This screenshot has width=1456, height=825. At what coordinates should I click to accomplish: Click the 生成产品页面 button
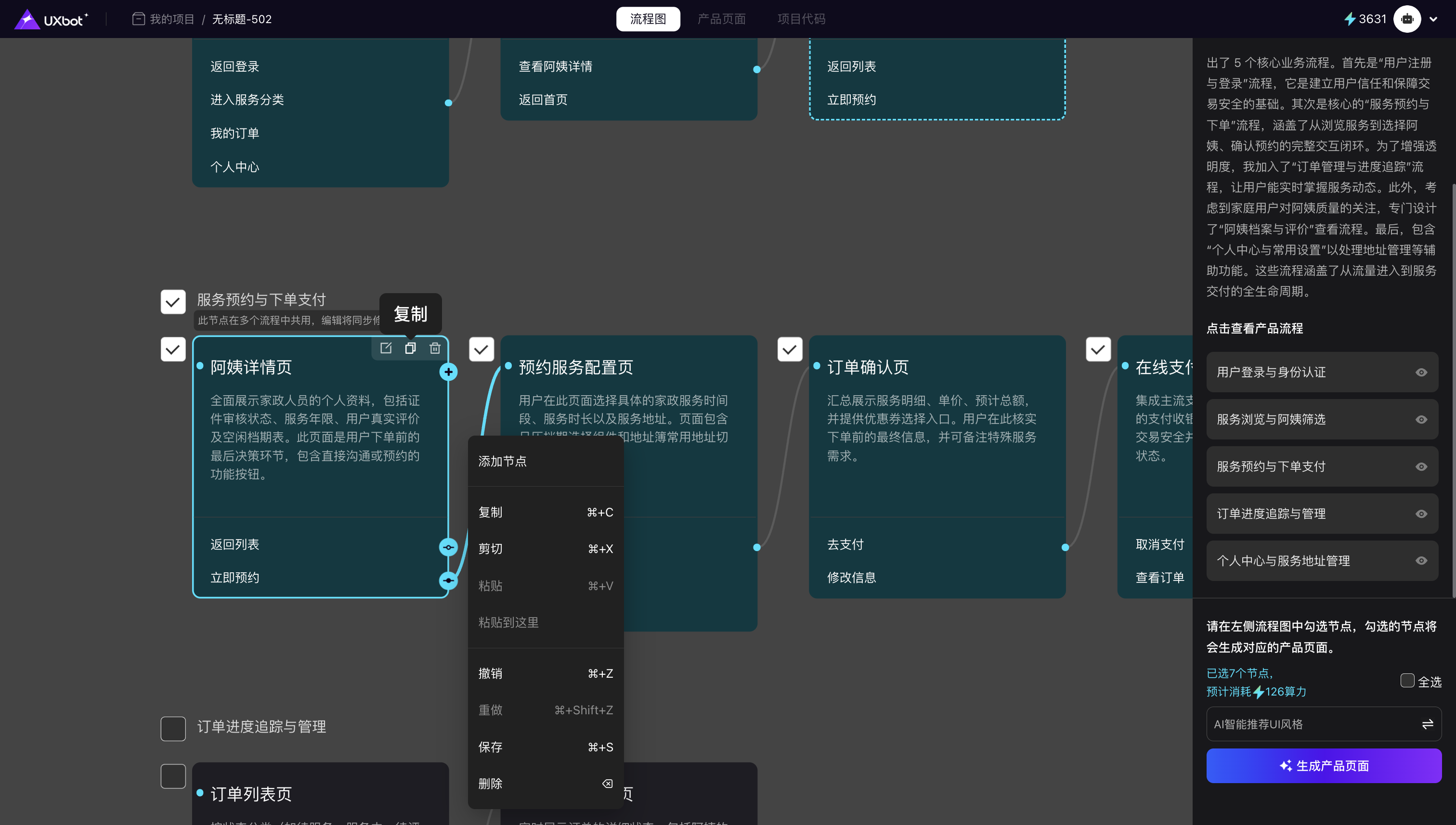click(x=1324, y=766)
